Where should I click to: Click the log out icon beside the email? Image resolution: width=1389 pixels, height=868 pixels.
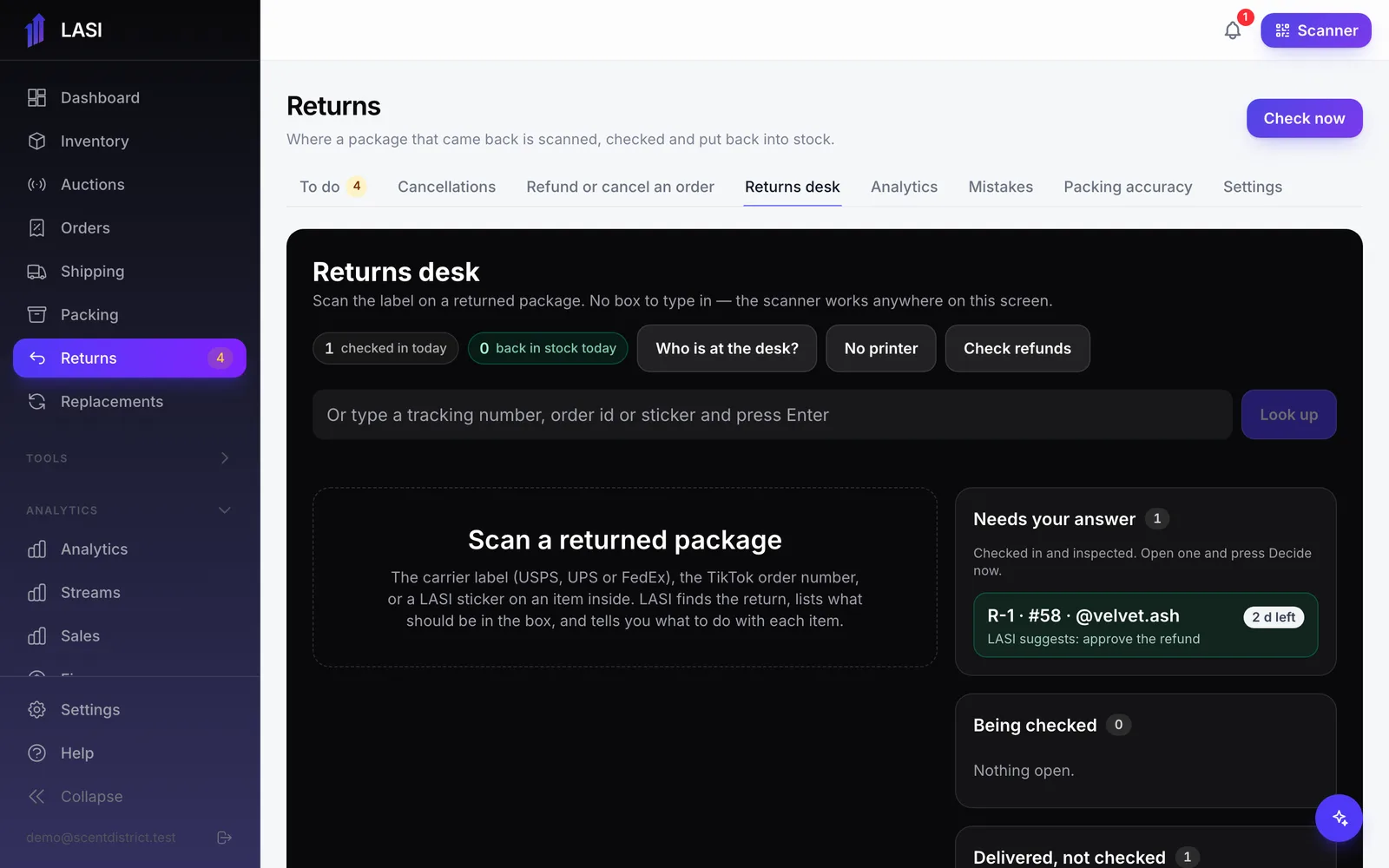coord(224,838)
